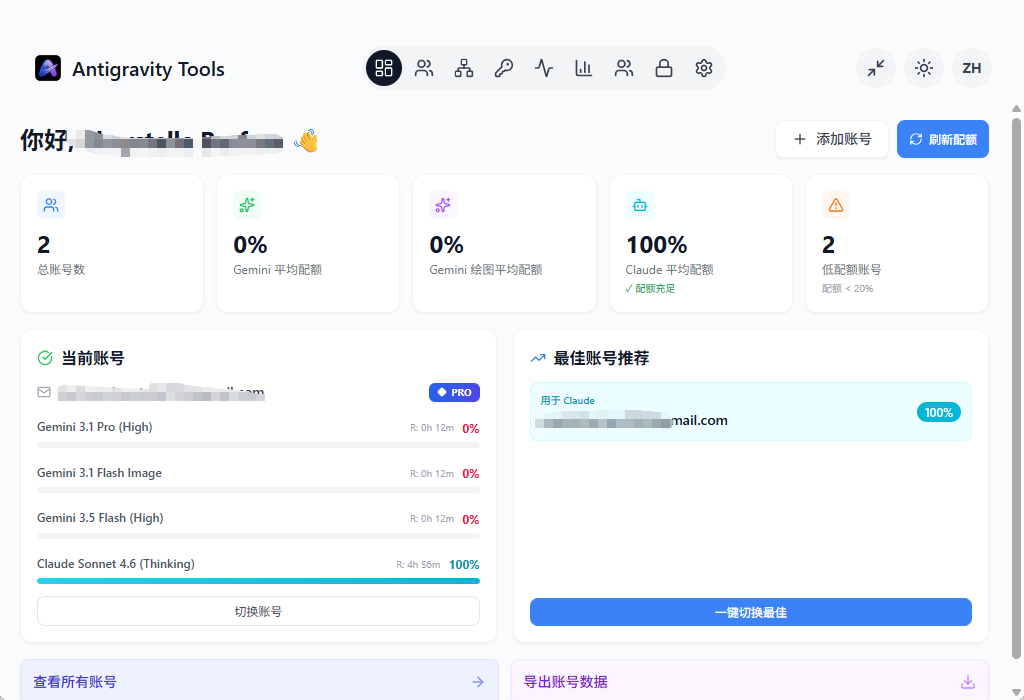Click the arrow icon beside 查看所有账号
This screenshot has height=700, width=1024.
478,682
